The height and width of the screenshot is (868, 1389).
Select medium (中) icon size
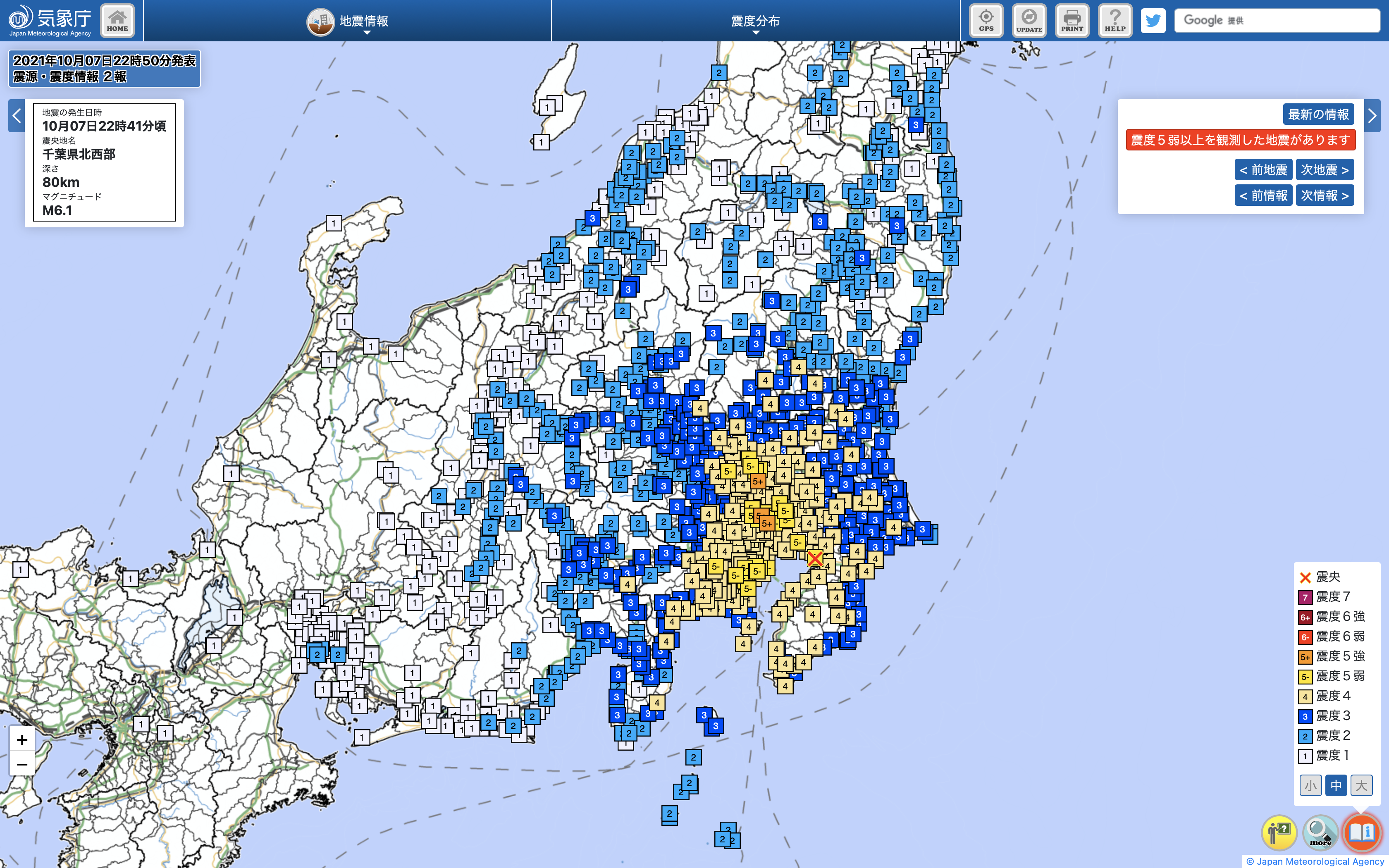click(x=1336, y=785)
